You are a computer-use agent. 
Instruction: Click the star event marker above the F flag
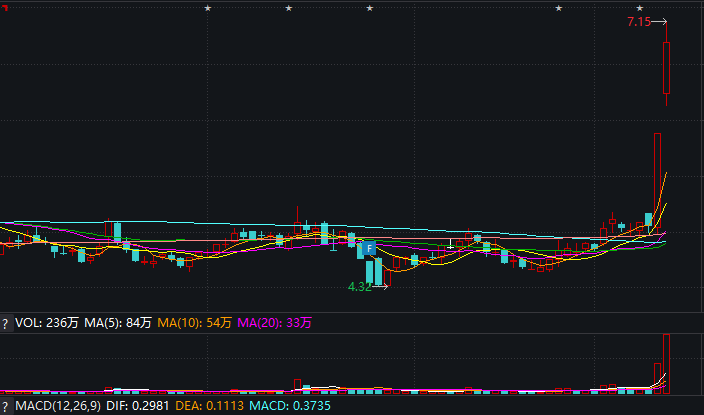(370, 8)
